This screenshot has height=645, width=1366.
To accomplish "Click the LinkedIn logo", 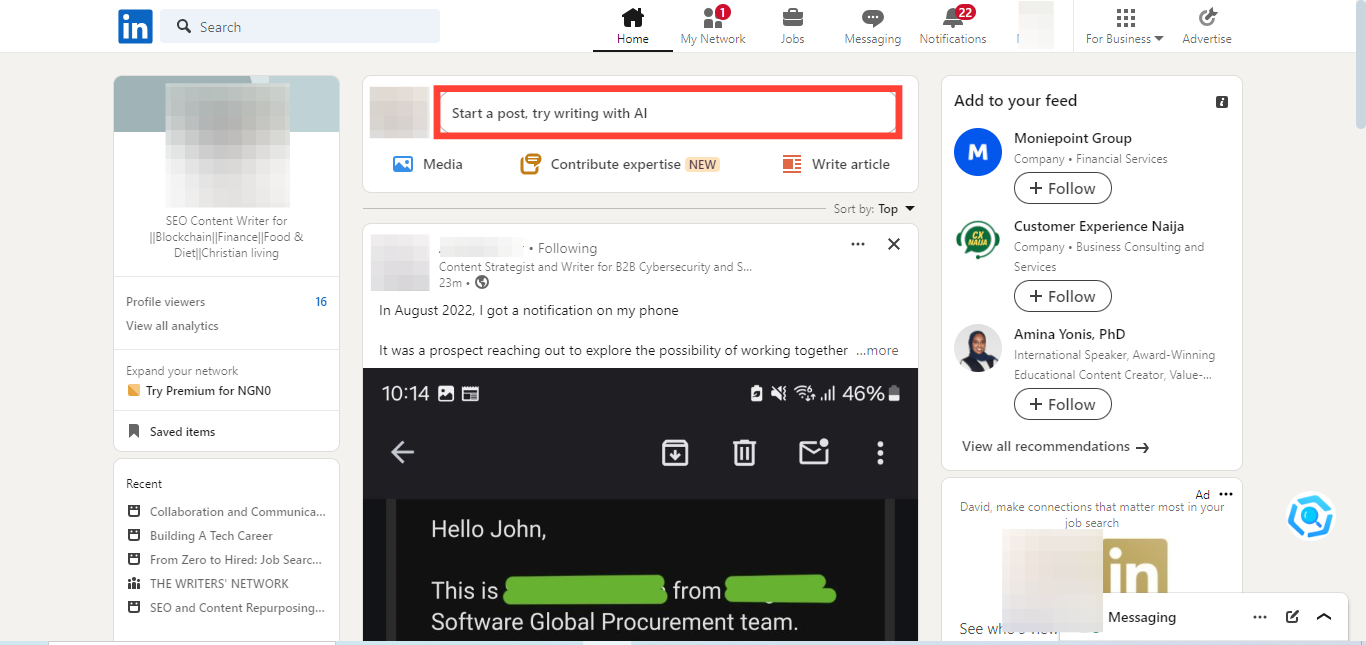I will pyautogui.click(x=135, y=26).
